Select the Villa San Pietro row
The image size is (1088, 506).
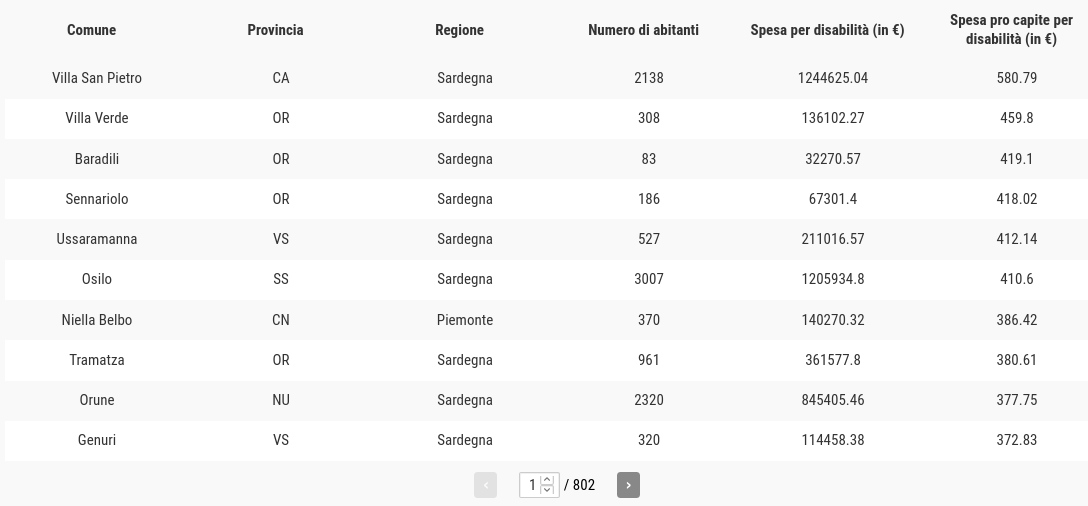pos(546,78)
